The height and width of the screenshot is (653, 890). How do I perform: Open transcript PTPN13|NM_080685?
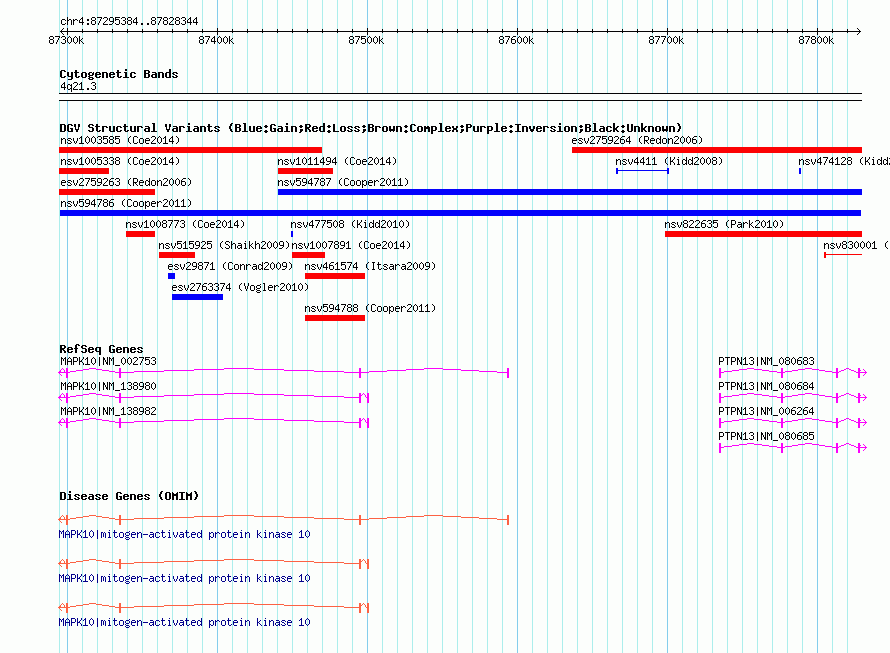tap(766, 436)
